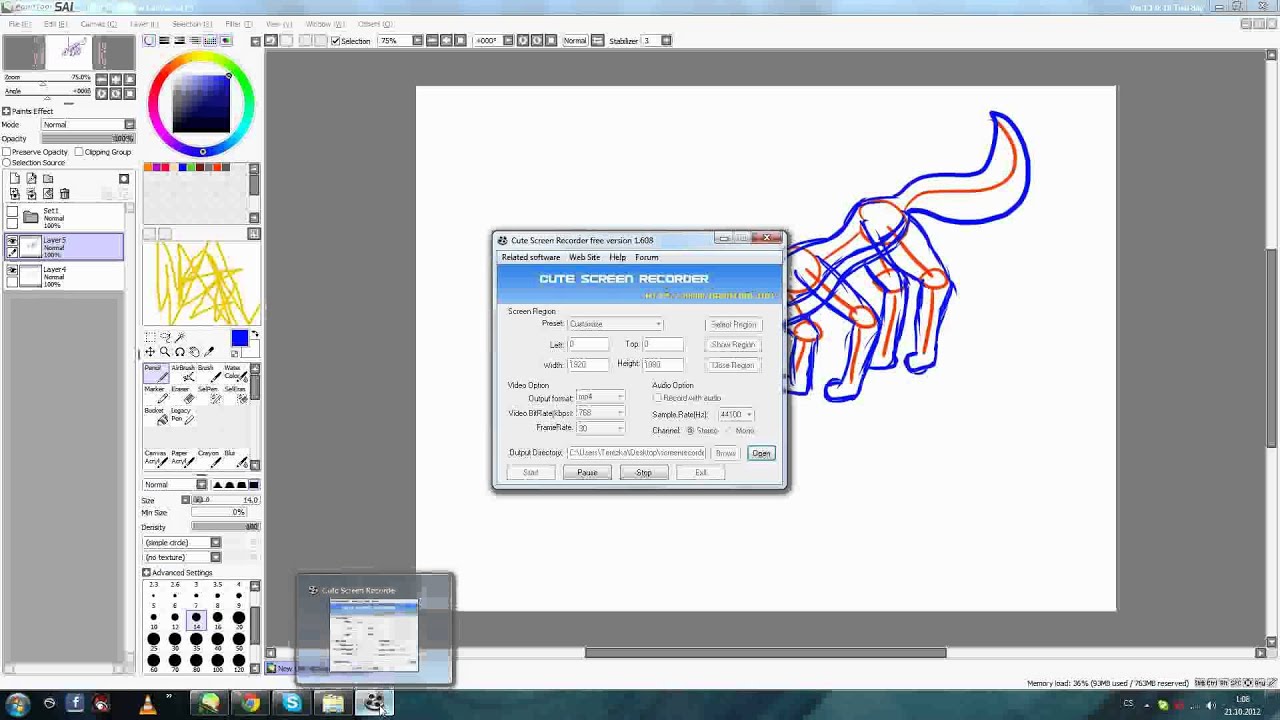Screen dimensions: 1280x720
Task: Select brush size 14 preset
Action: 196,620
